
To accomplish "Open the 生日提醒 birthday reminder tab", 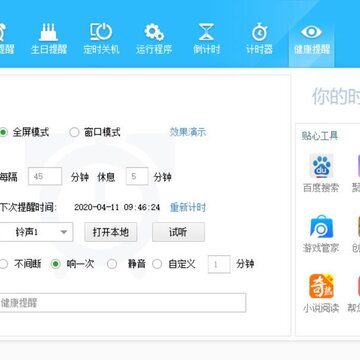I will click(x=49, y=39).
